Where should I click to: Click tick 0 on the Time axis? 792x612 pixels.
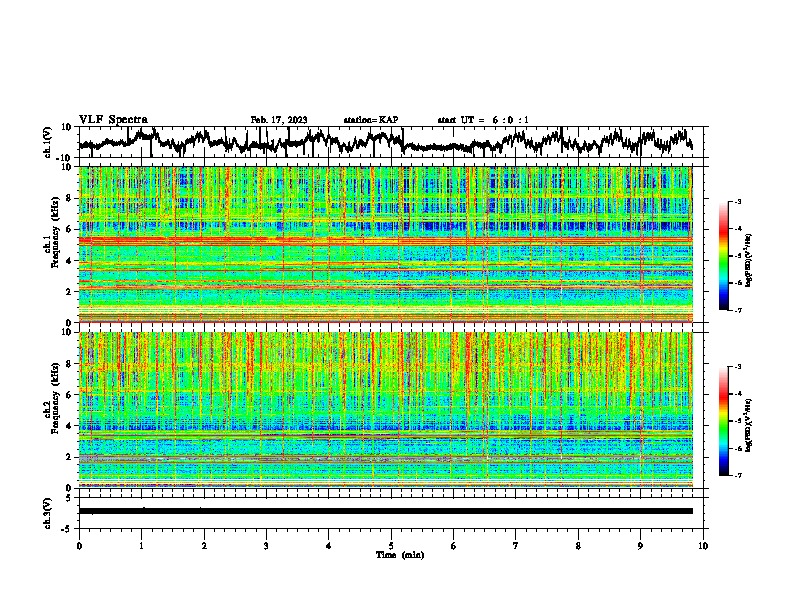79,546
